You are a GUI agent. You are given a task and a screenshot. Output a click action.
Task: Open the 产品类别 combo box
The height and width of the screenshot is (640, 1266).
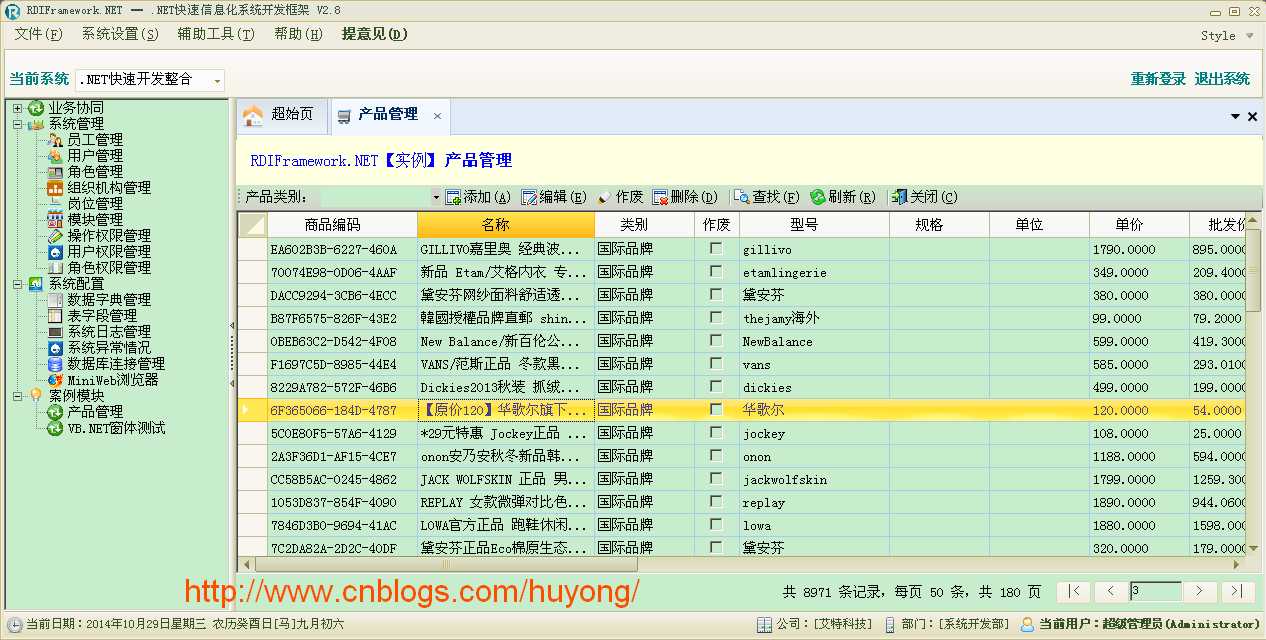pyautogui.click(x=436, y=198)
